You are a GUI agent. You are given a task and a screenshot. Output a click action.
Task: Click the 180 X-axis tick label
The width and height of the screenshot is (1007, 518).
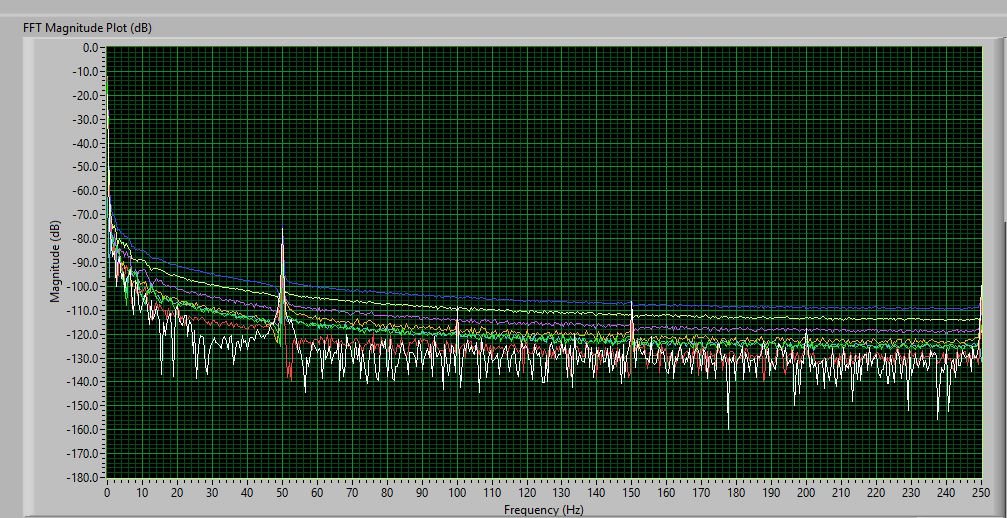[x=737, y=492]
